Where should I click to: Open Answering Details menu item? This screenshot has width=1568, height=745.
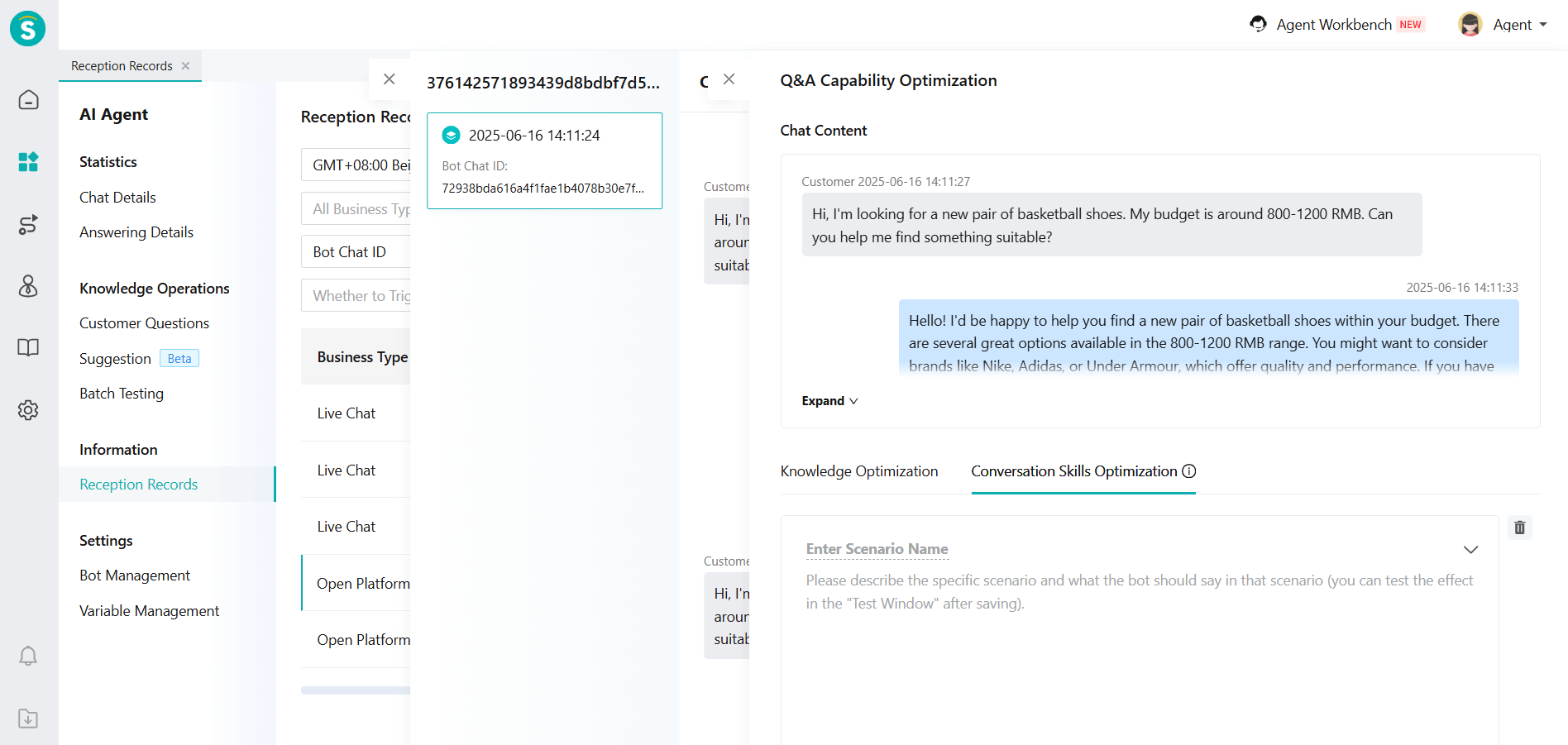click(x=136, y=232)
